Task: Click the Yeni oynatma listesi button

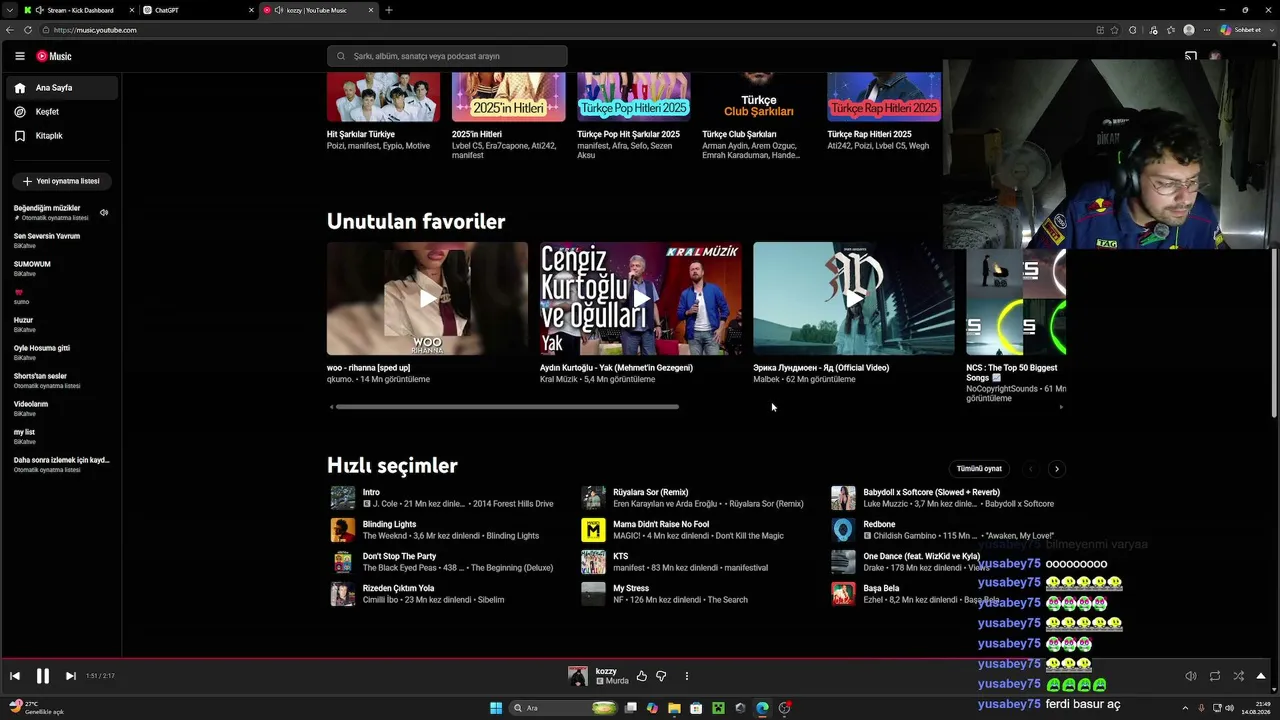Action: pyautogui.click(x=61, y=181)
